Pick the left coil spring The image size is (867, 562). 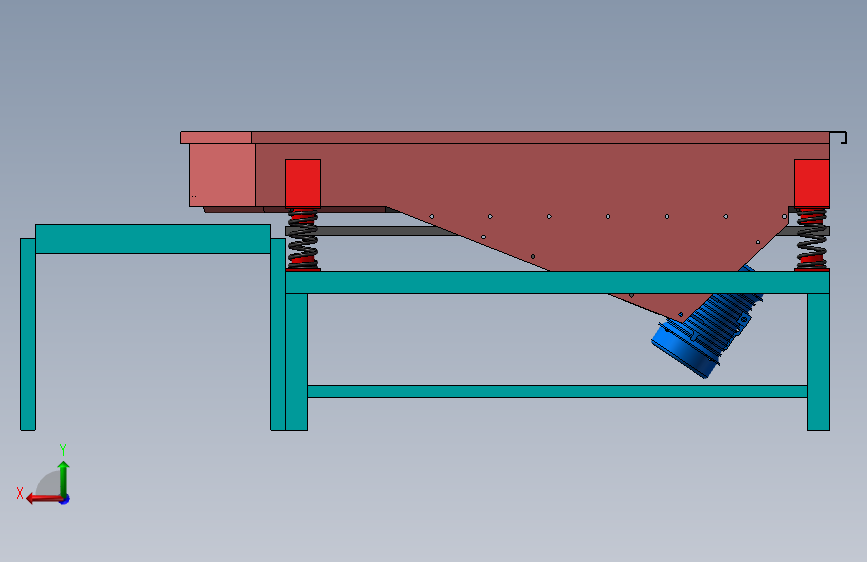(x=303, y=239)
